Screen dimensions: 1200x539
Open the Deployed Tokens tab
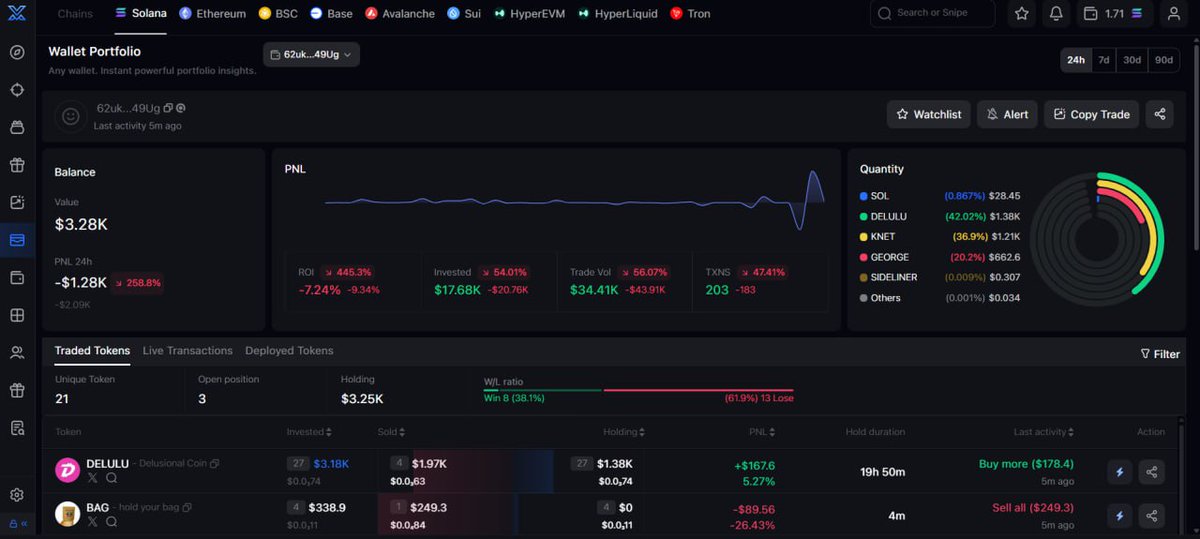289,351
